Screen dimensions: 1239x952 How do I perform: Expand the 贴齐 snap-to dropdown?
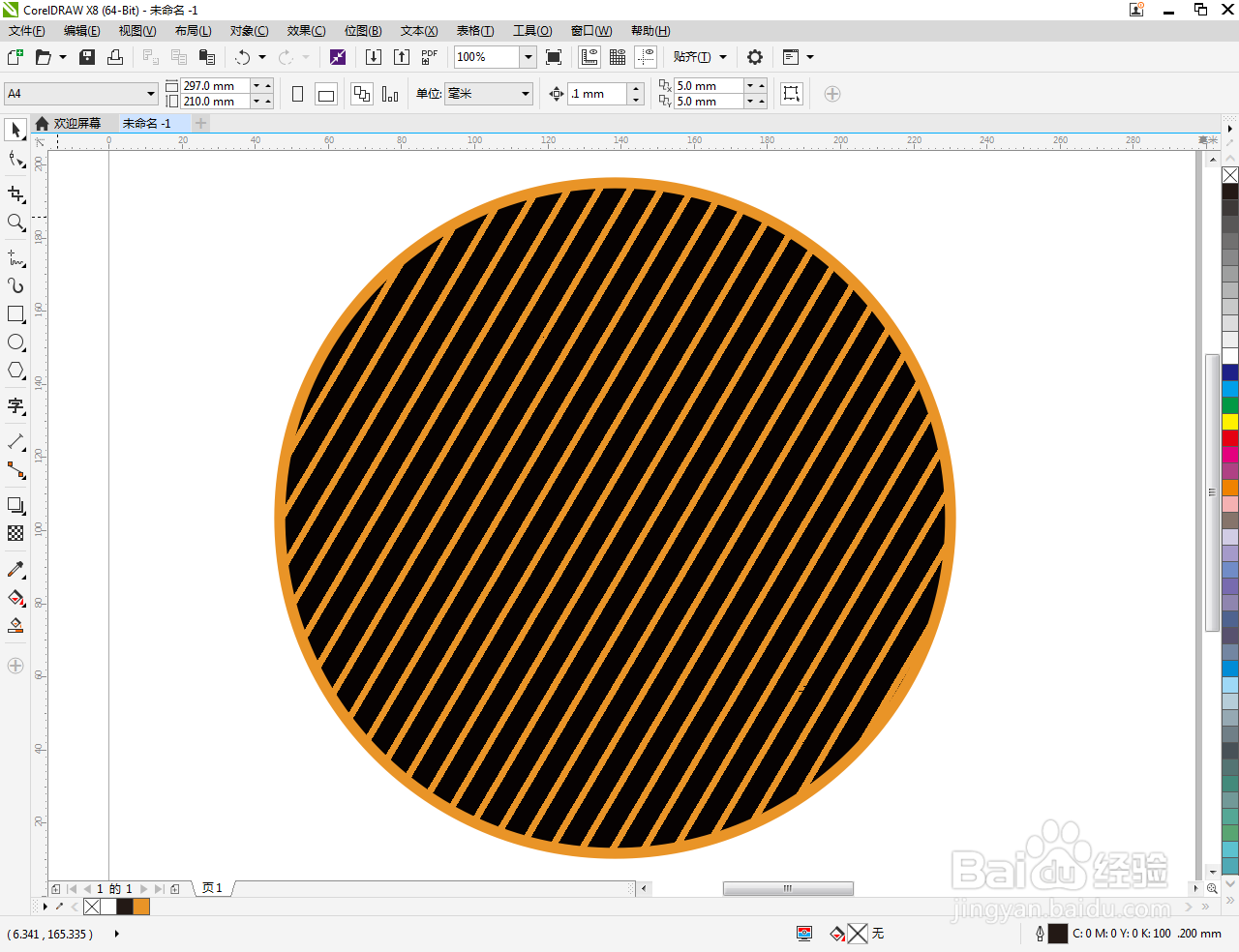(723, 57)
